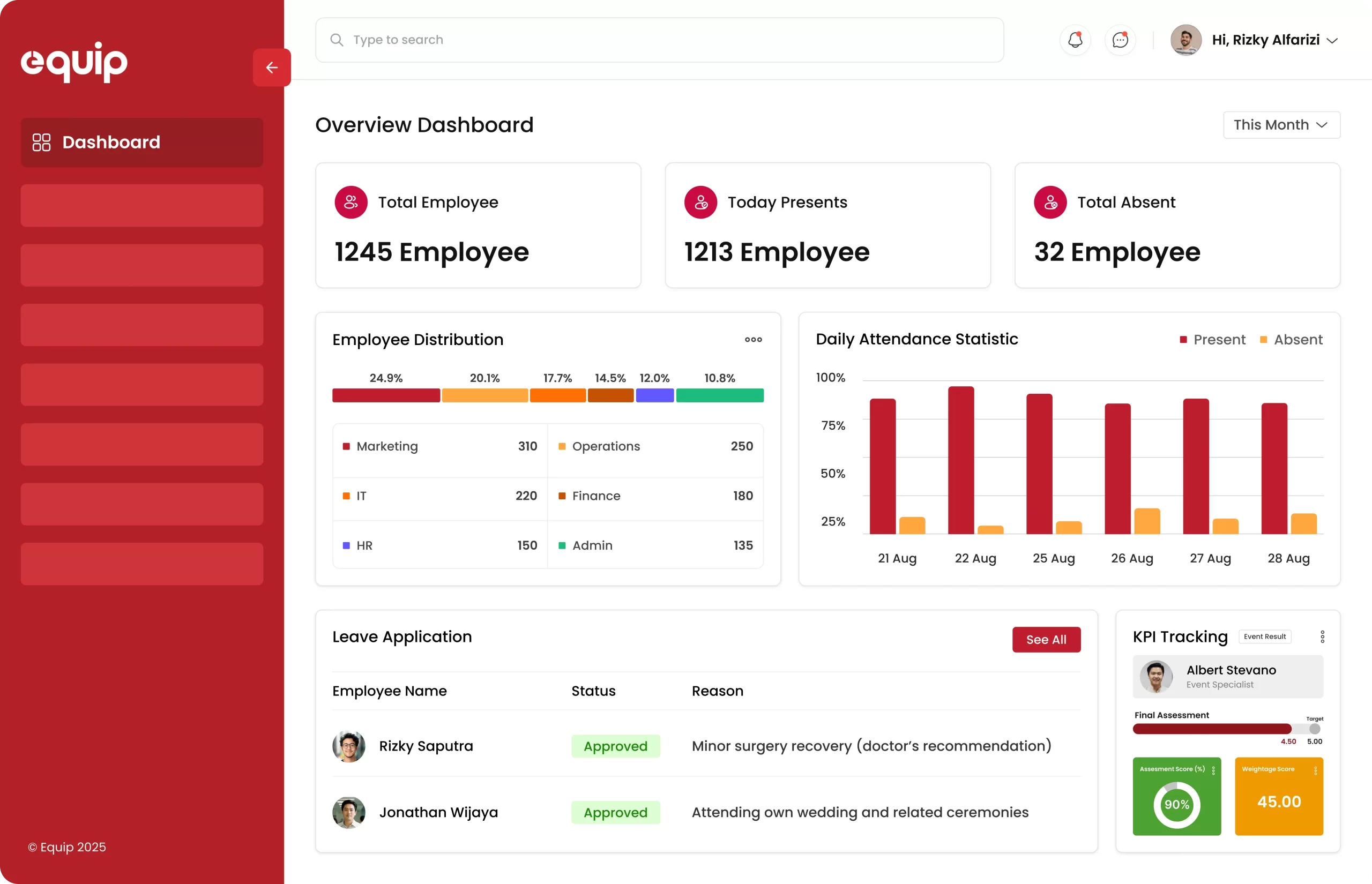The width and height of the screenshot is (1372, 884).
Task: Click the equip logo
Action: pos(74,62)
